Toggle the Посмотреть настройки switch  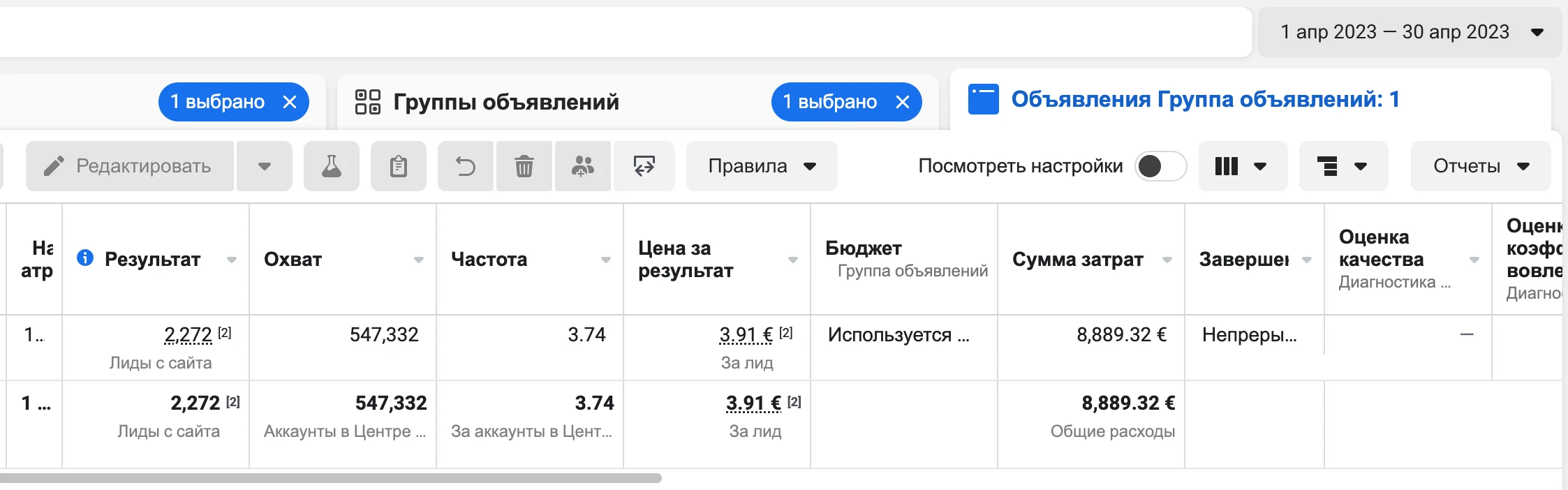[x=1160, y=166]
